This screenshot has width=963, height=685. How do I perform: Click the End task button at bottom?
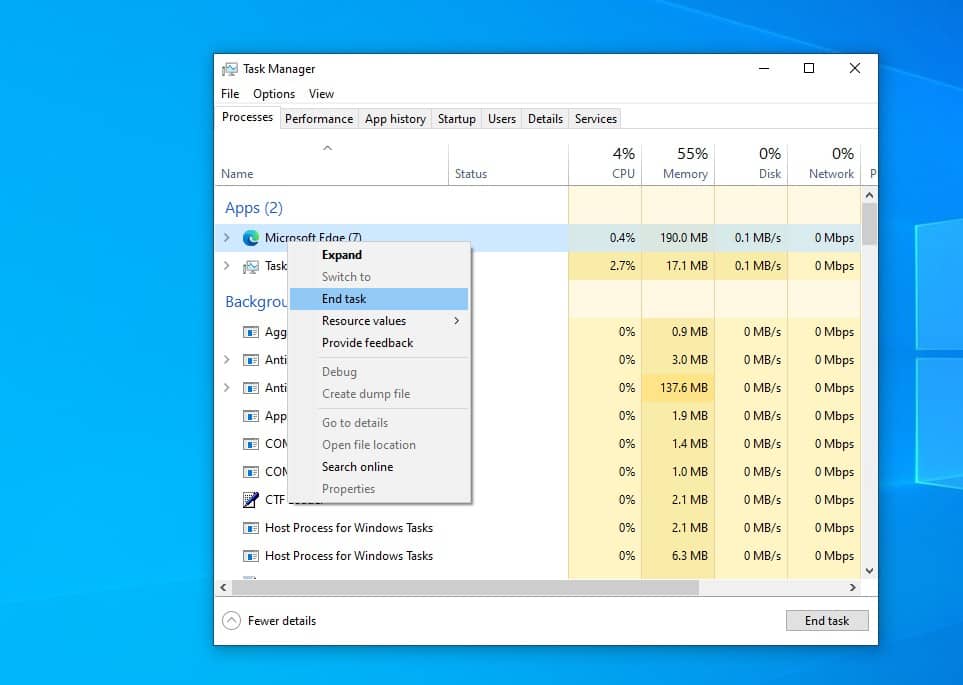tap(827, 620)
